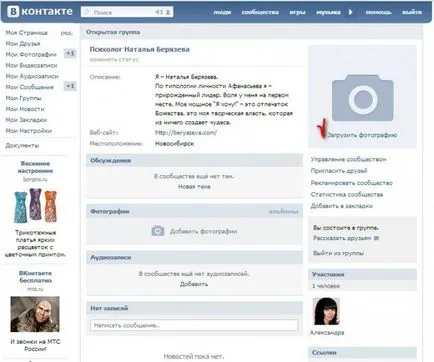Click the Обсуждения section header

click(x=194, y=160)
